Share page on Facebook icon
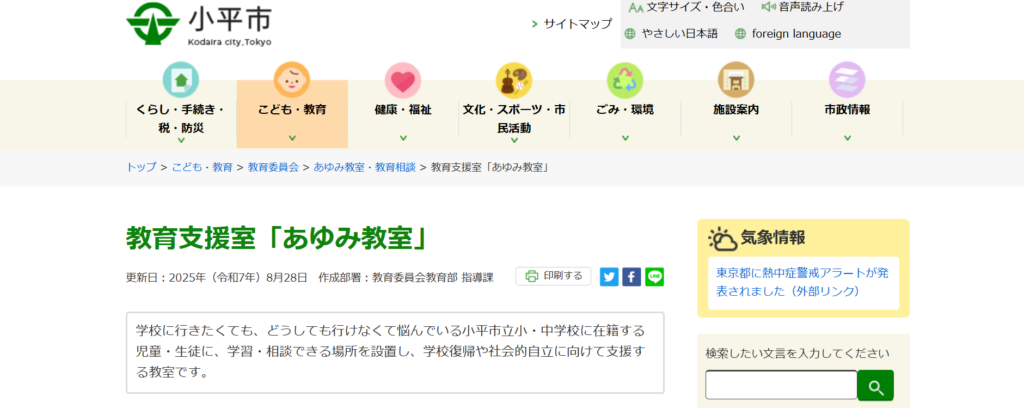 tap(632, 277)
